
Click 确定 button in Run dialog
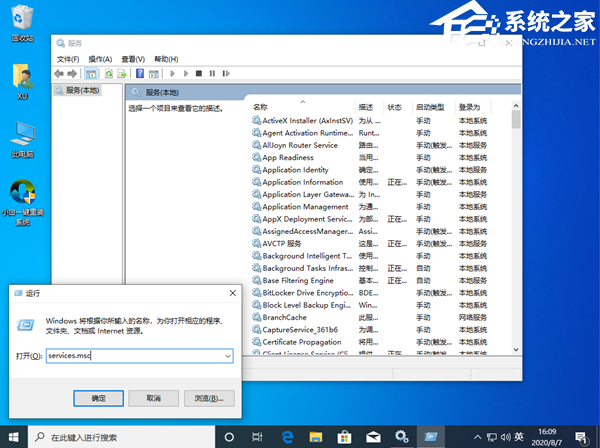point(96,398)
